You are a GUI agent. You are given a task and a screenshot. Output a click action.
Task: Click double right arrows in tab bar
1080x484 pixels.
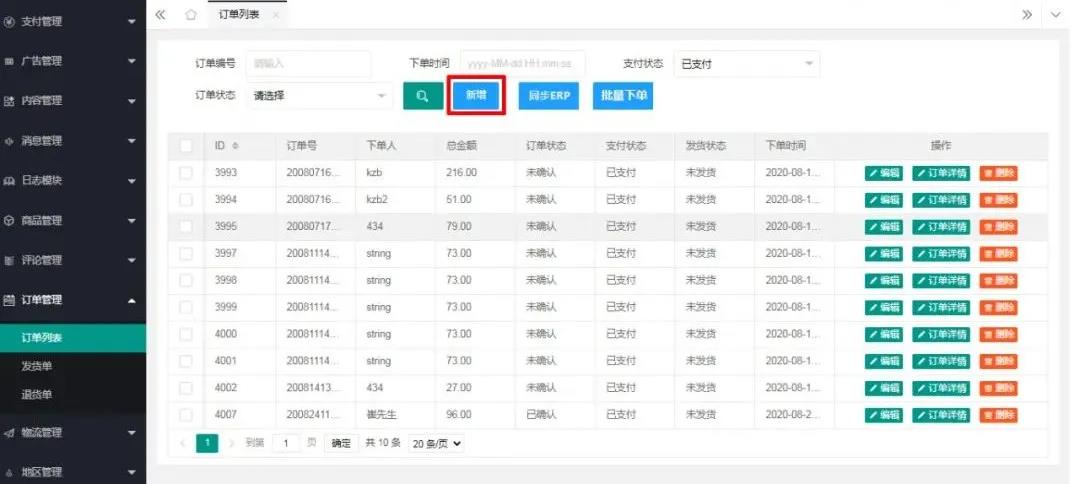tap(1027, 14)
